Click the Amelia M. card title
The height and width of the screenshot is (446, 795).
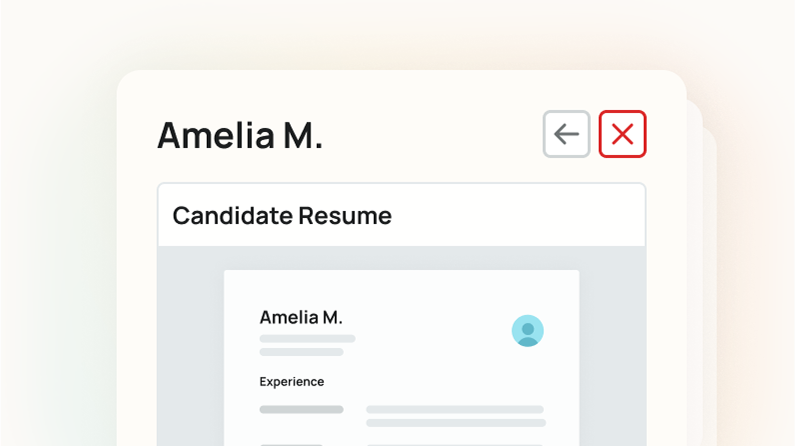tap(240, 135)
